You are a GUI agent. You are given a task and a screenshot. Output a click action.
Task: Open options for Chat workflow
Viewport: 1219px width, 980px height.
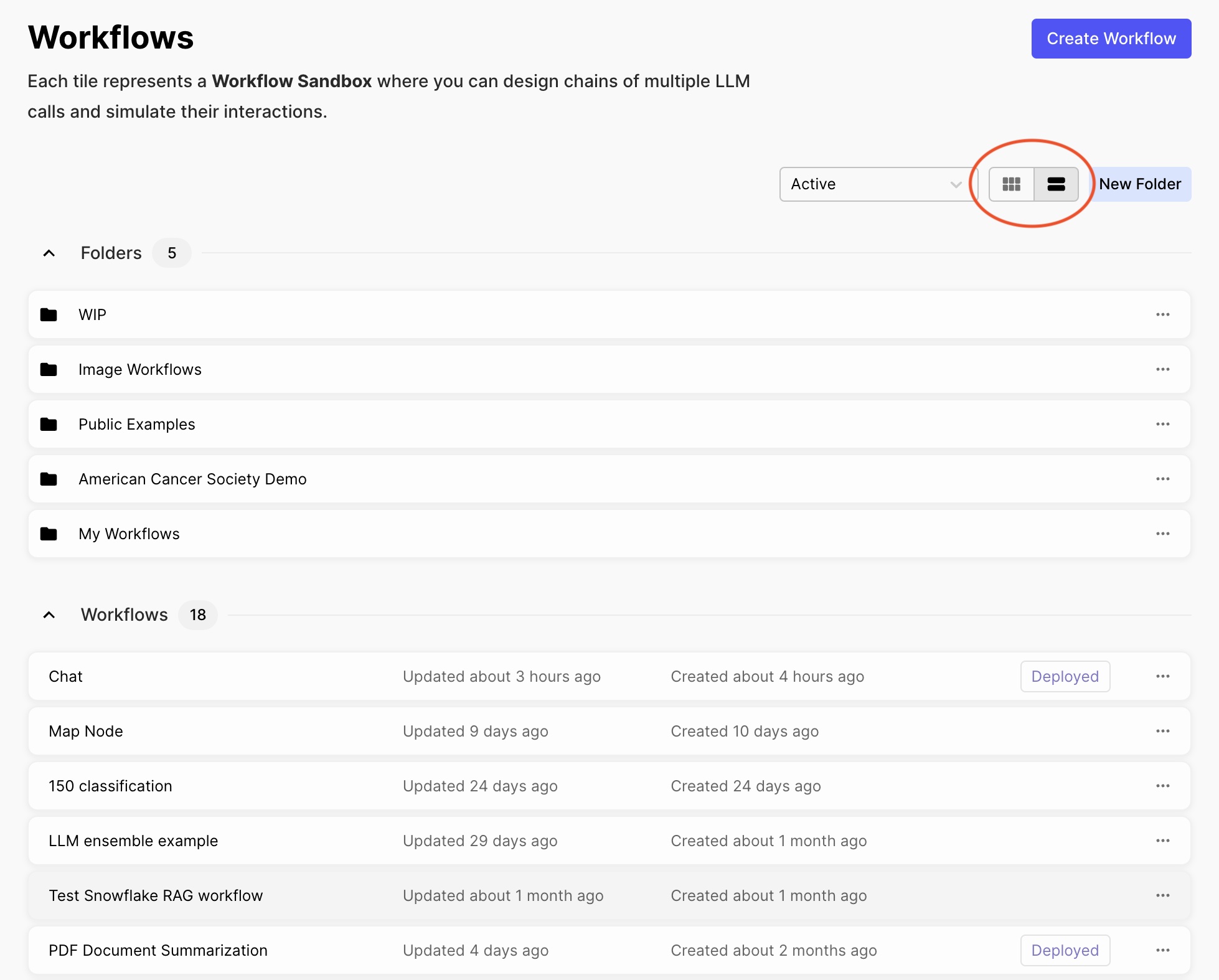point(1162,676)
